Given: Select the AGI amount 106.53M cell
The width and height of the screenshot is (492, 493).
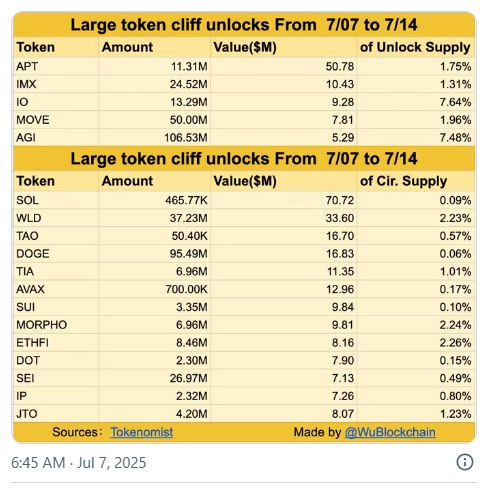Looking at the screenshot, I should pos(154,137).
